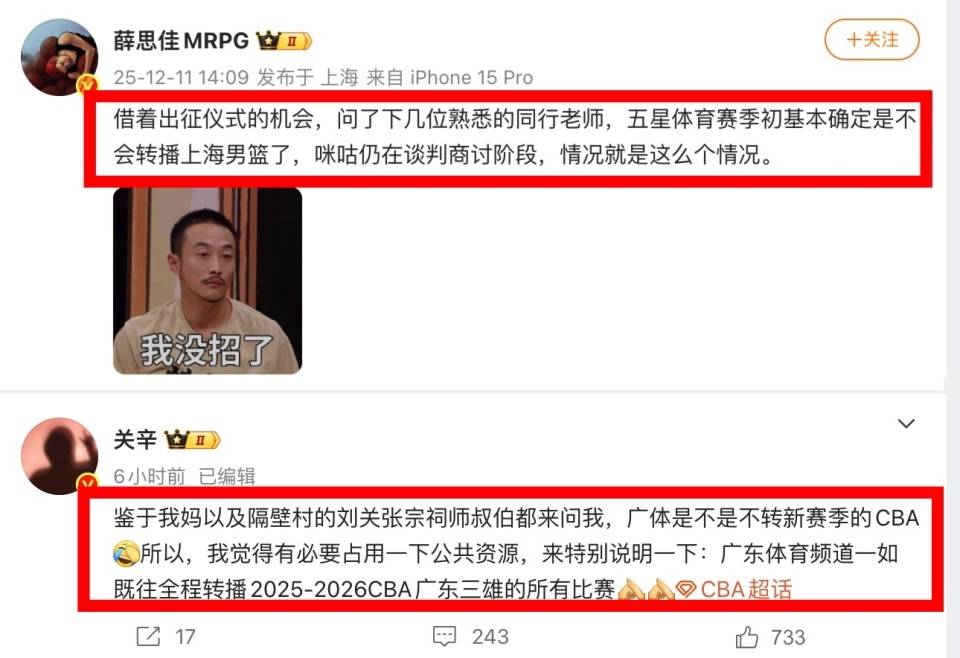960x658 pixels.
Task: Open crown membership badge beside 薛思佳MRPG
Action: 284,41
